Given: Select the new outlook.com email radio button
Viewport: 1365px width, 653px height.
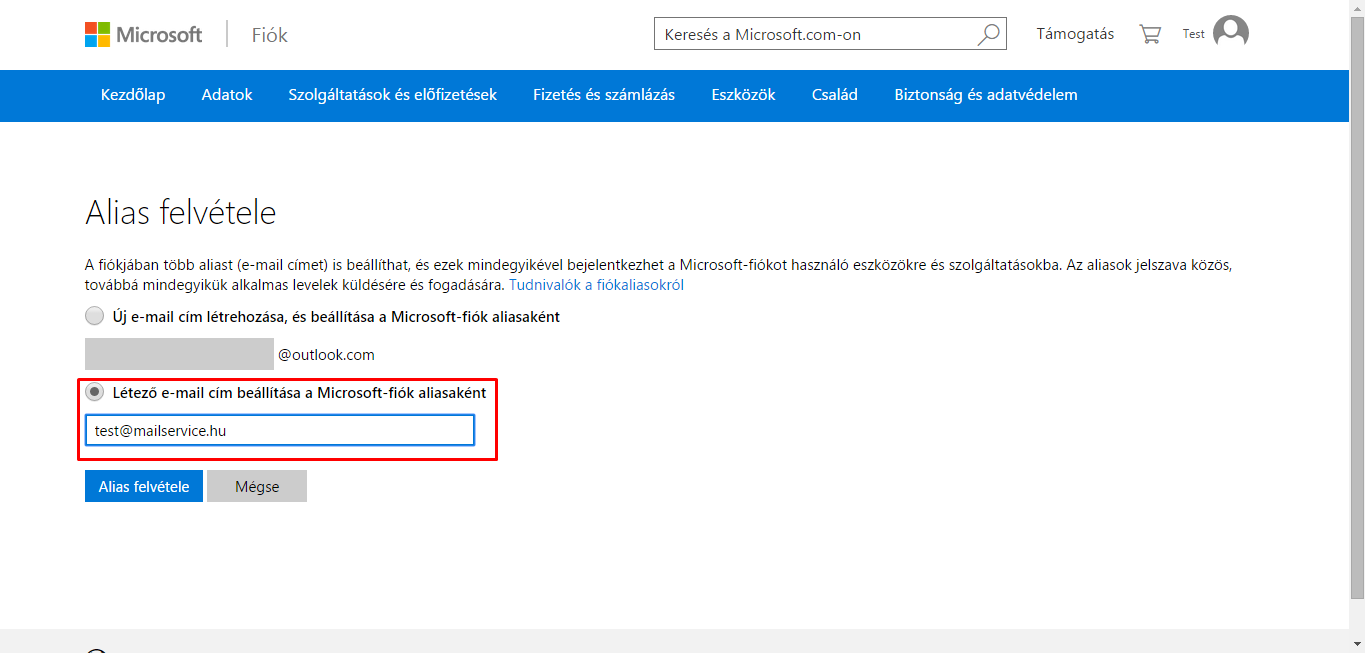Looking at the screenshot, I should pos(94,316).
